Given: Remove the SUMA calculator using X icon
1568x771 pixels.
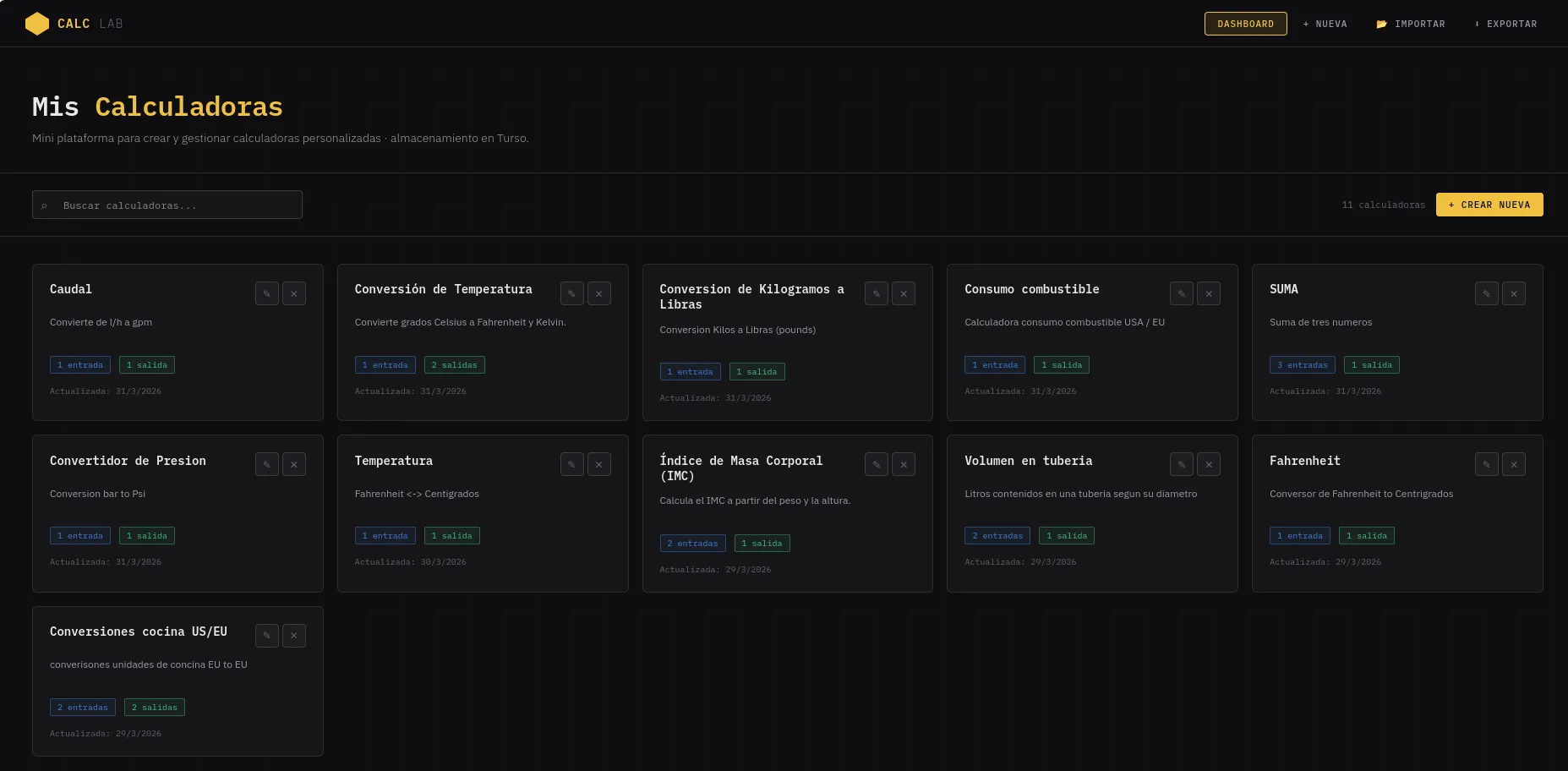Looking at the screenshot, I should point(1514,293).
